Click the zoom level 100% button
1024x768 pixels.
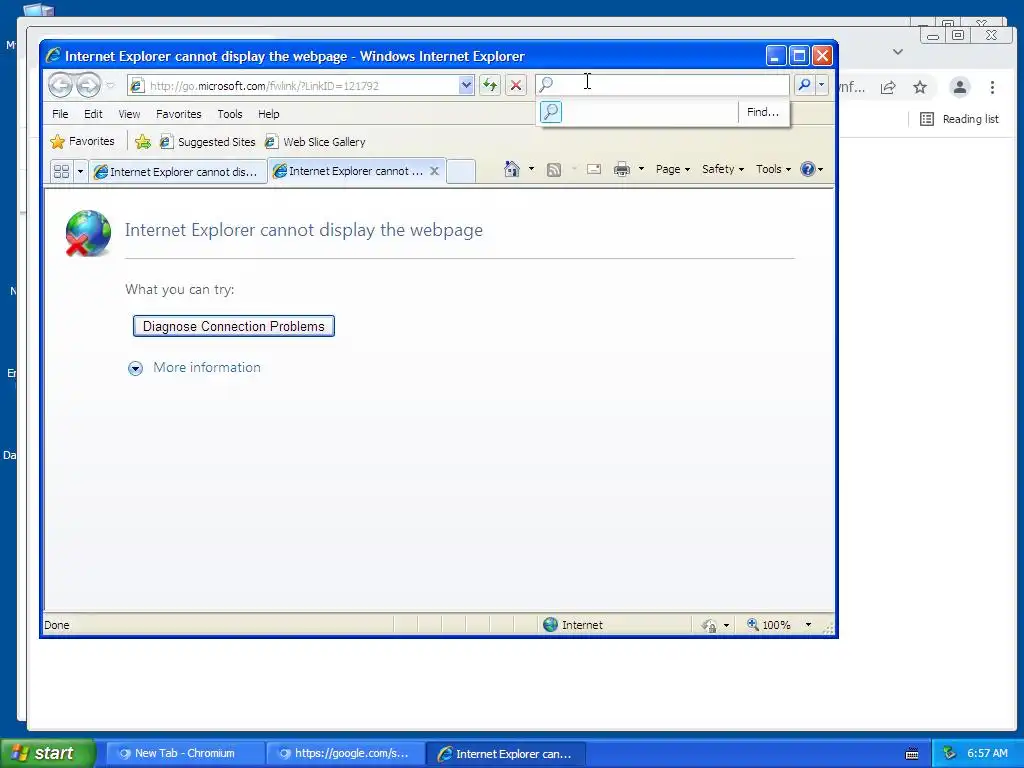point(769,625)
